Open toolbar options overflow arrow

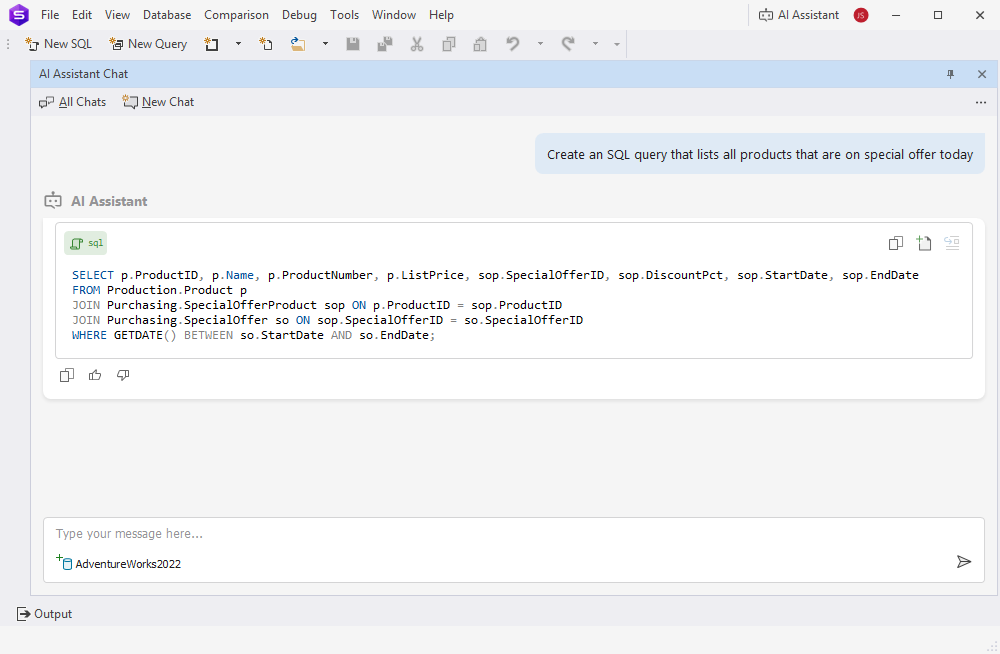(x=617, y=44)
